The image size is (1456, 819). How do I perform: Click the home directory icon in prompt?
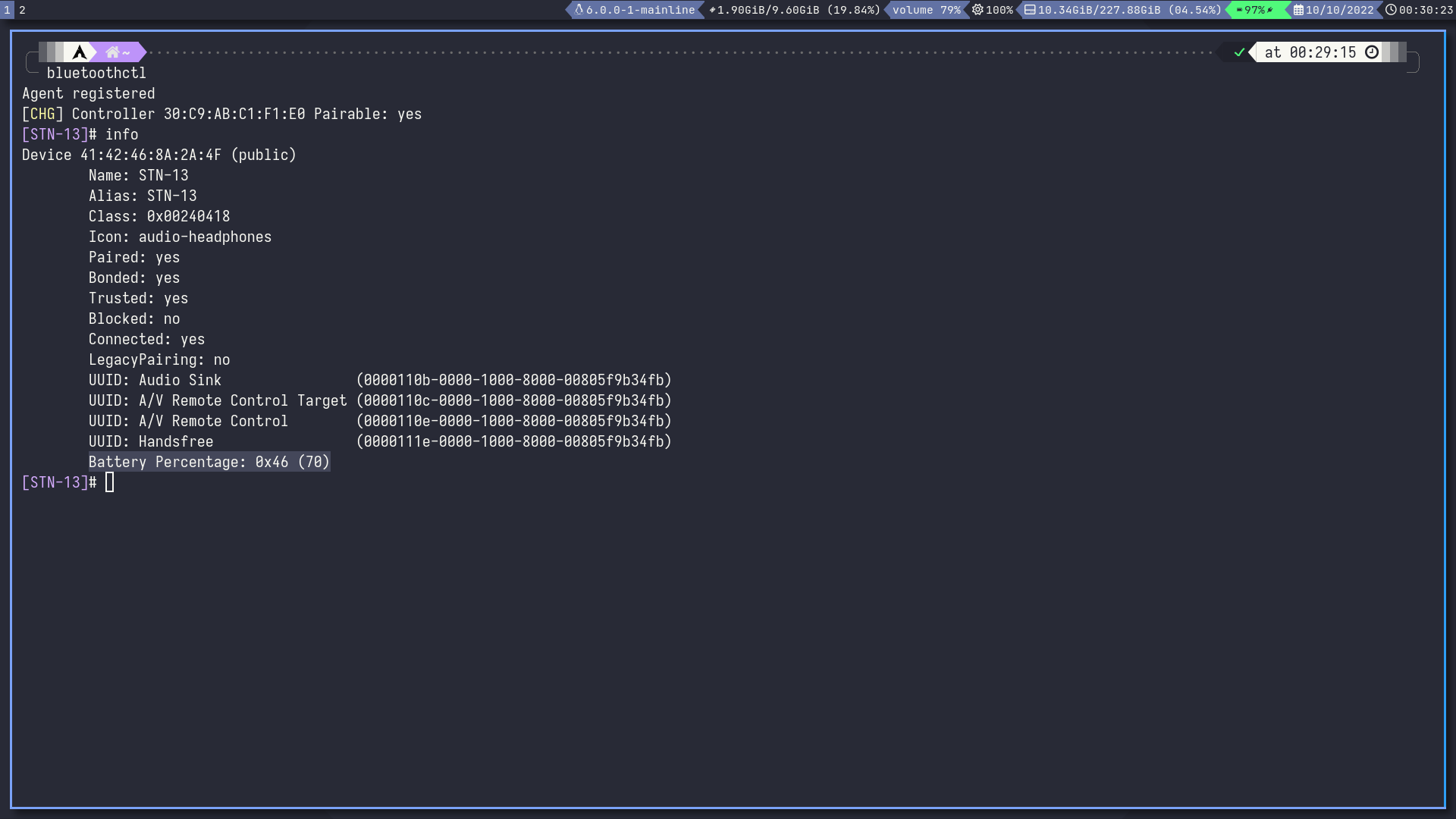pos(112,52)
